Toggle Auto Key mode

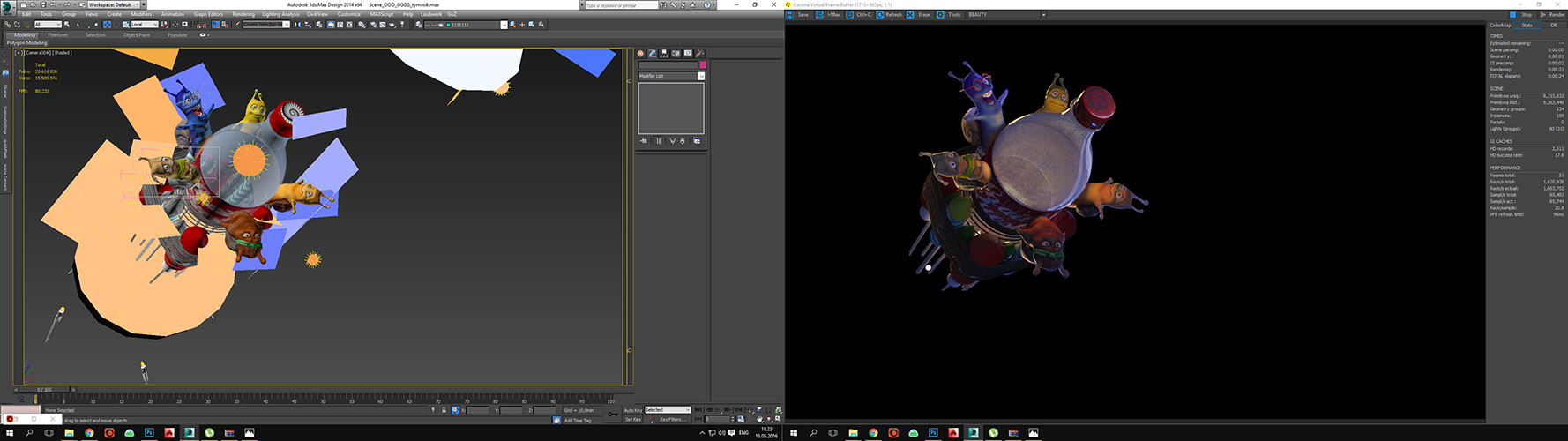632,410
